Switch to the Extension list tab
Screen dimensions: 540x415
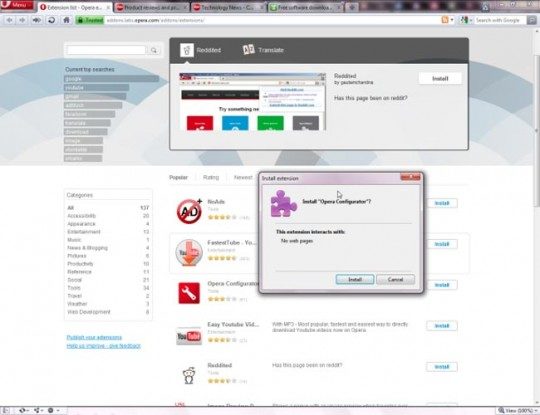point(74,7)
